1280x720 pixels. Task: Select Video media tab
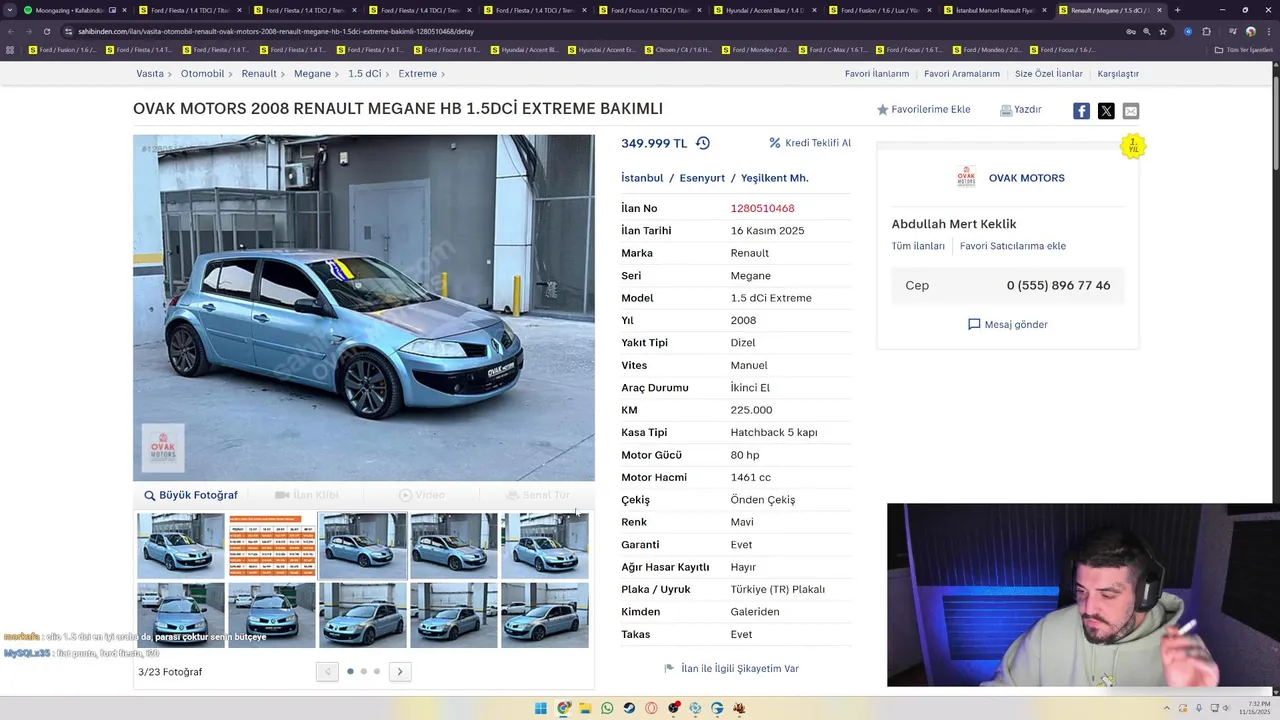click(421, 495)
